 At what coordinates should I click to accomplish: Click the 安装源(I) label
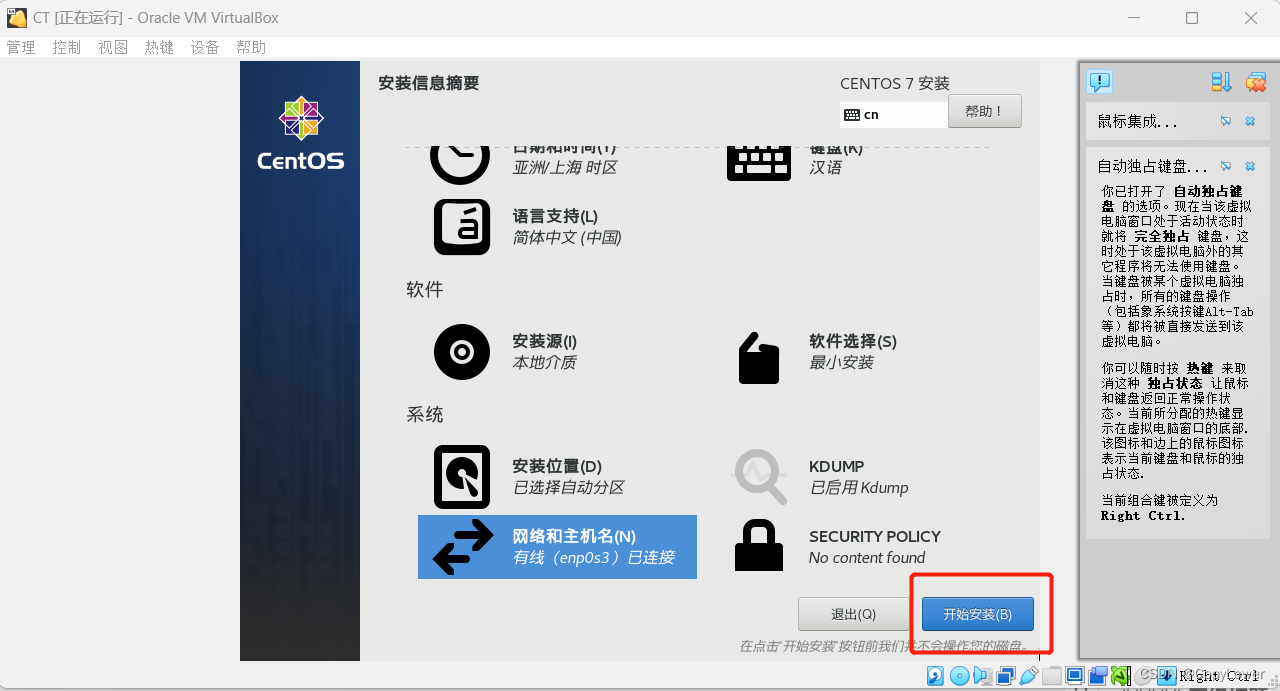(x=544, y=341)
